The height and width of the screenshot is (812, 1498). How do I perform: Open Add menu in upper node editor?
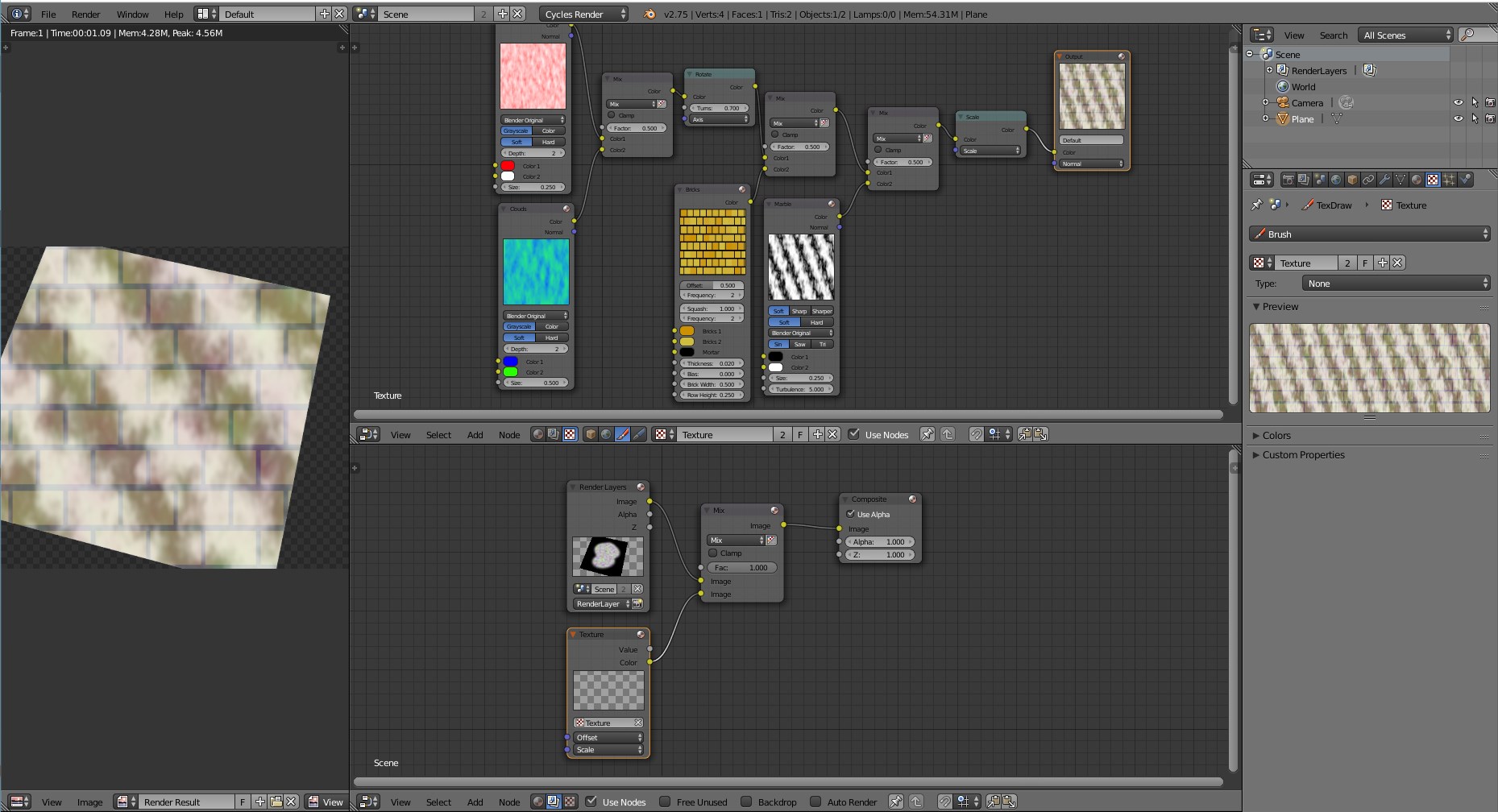475,434
